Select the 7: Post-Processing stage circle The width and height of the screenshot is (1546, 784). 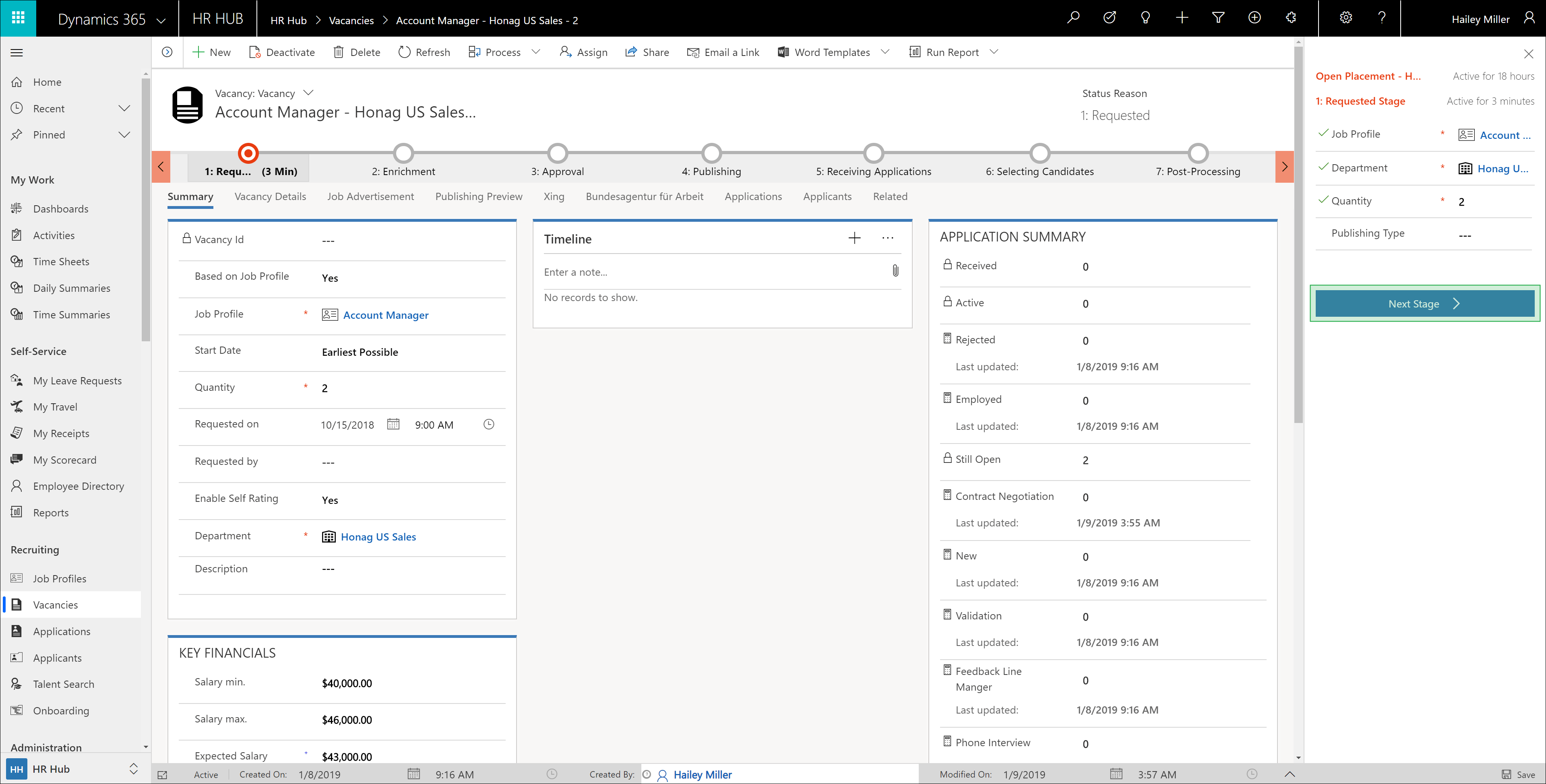coord(1198,153)
